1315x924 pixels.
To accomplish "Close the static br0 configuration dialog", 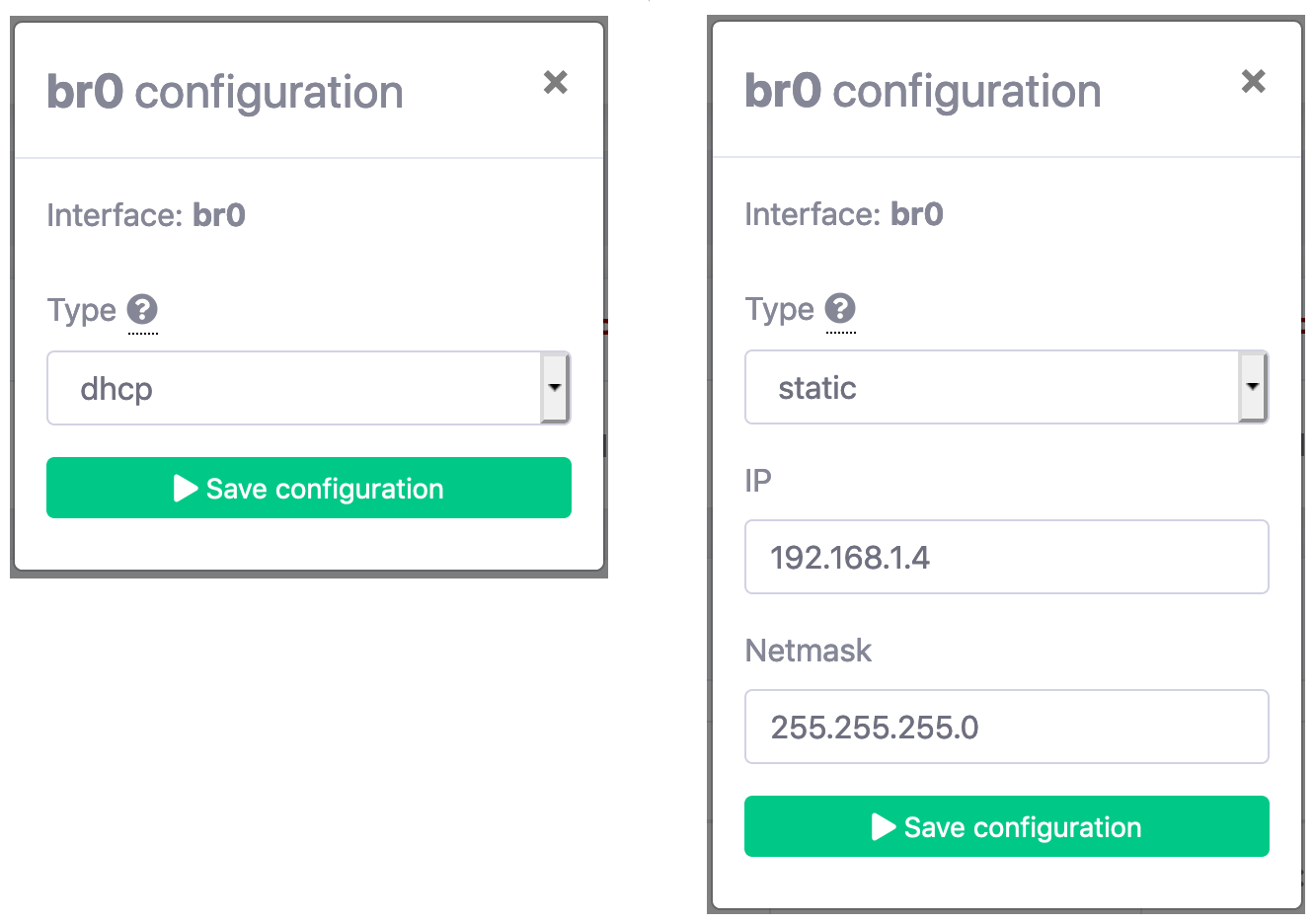I will pos(1253,81).
